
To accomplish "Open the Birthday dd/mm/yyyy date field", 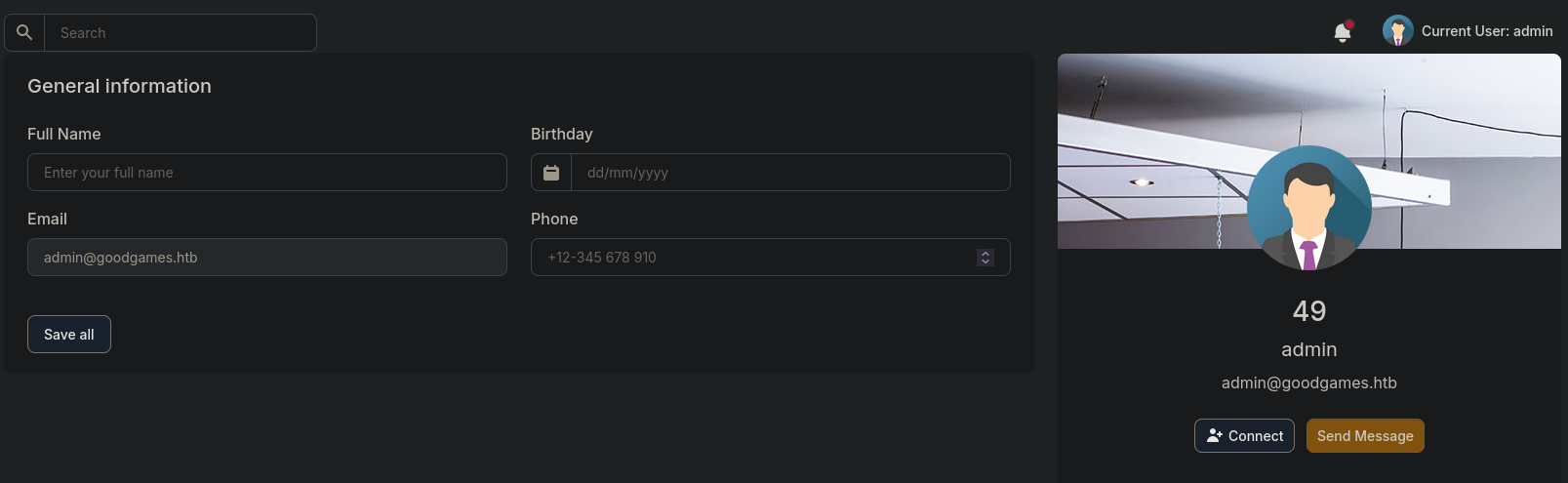I will coord(790,173).
